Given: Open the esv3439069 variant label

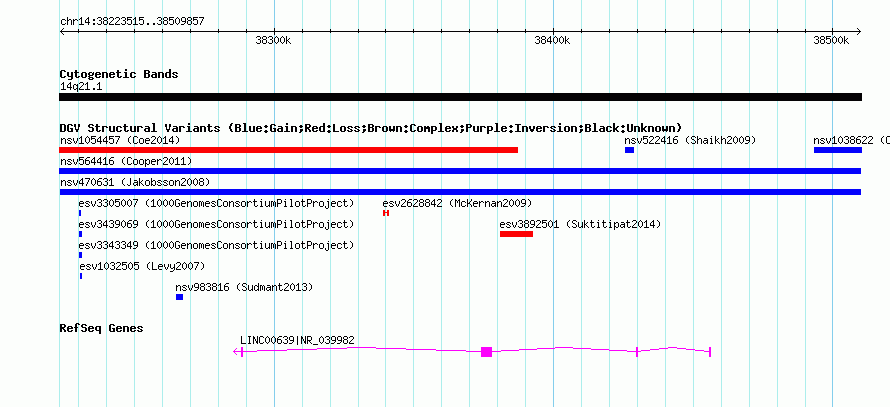Looking at the screenshot, I should coord(216,224).
